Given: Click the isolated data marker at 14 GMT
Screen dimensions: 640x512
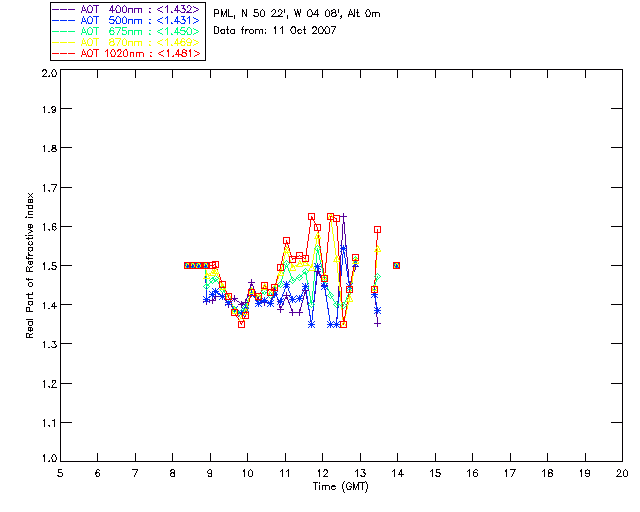Looking at the screenshot, I should click(396, 266).
